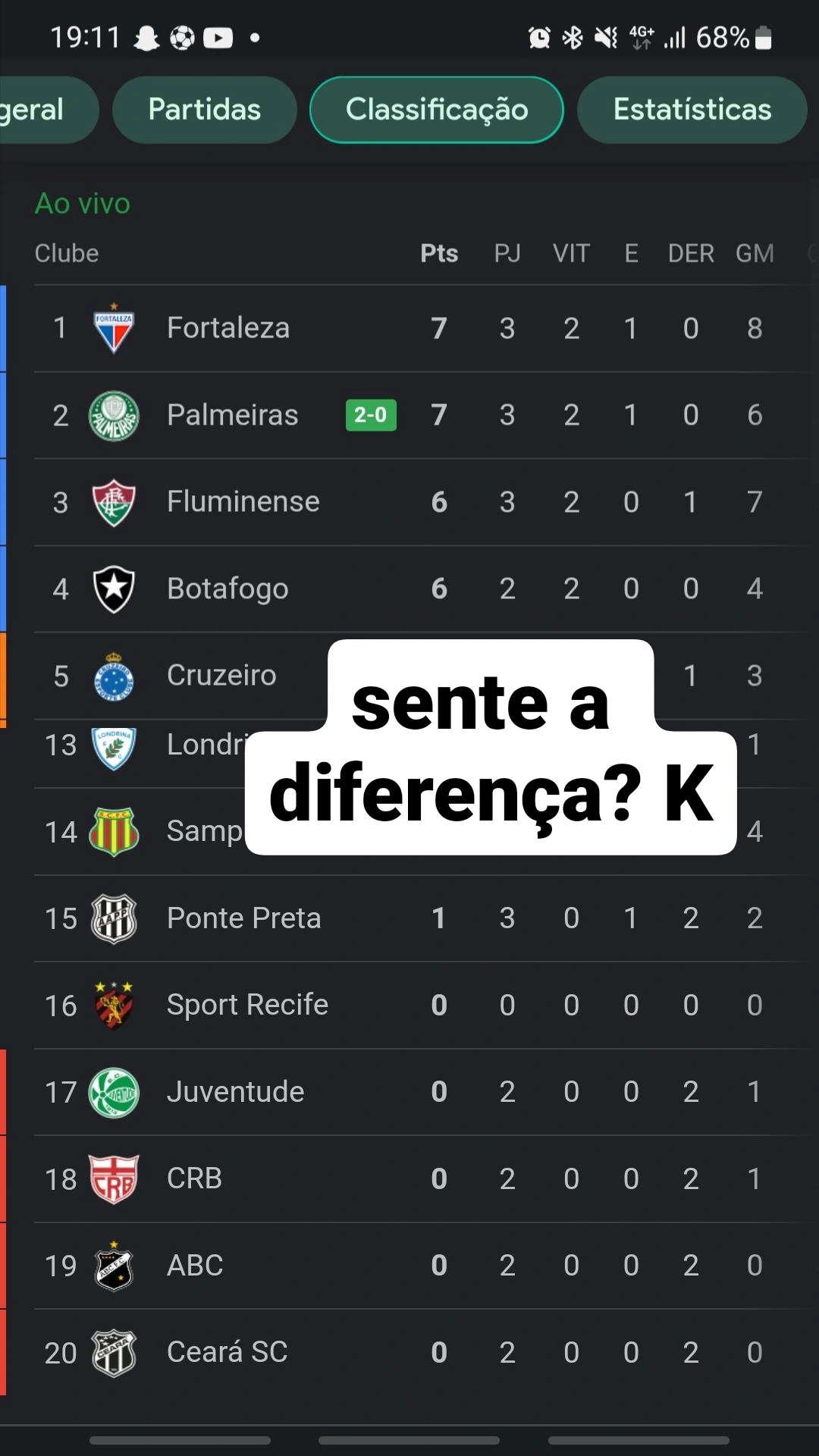Tap the Palmeiras club crest

coord(114,416)
